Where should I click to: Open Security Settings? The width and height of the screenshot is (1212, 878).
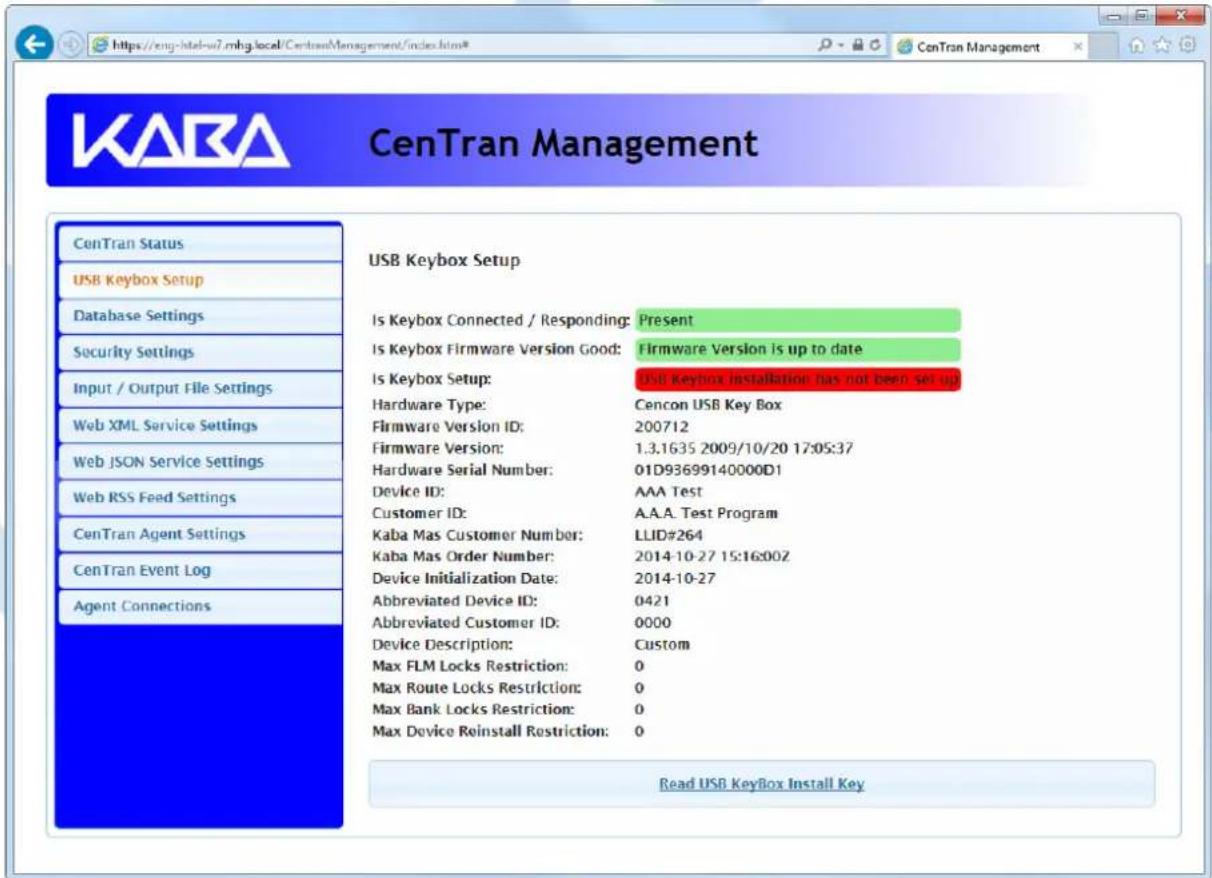(200, 352)
